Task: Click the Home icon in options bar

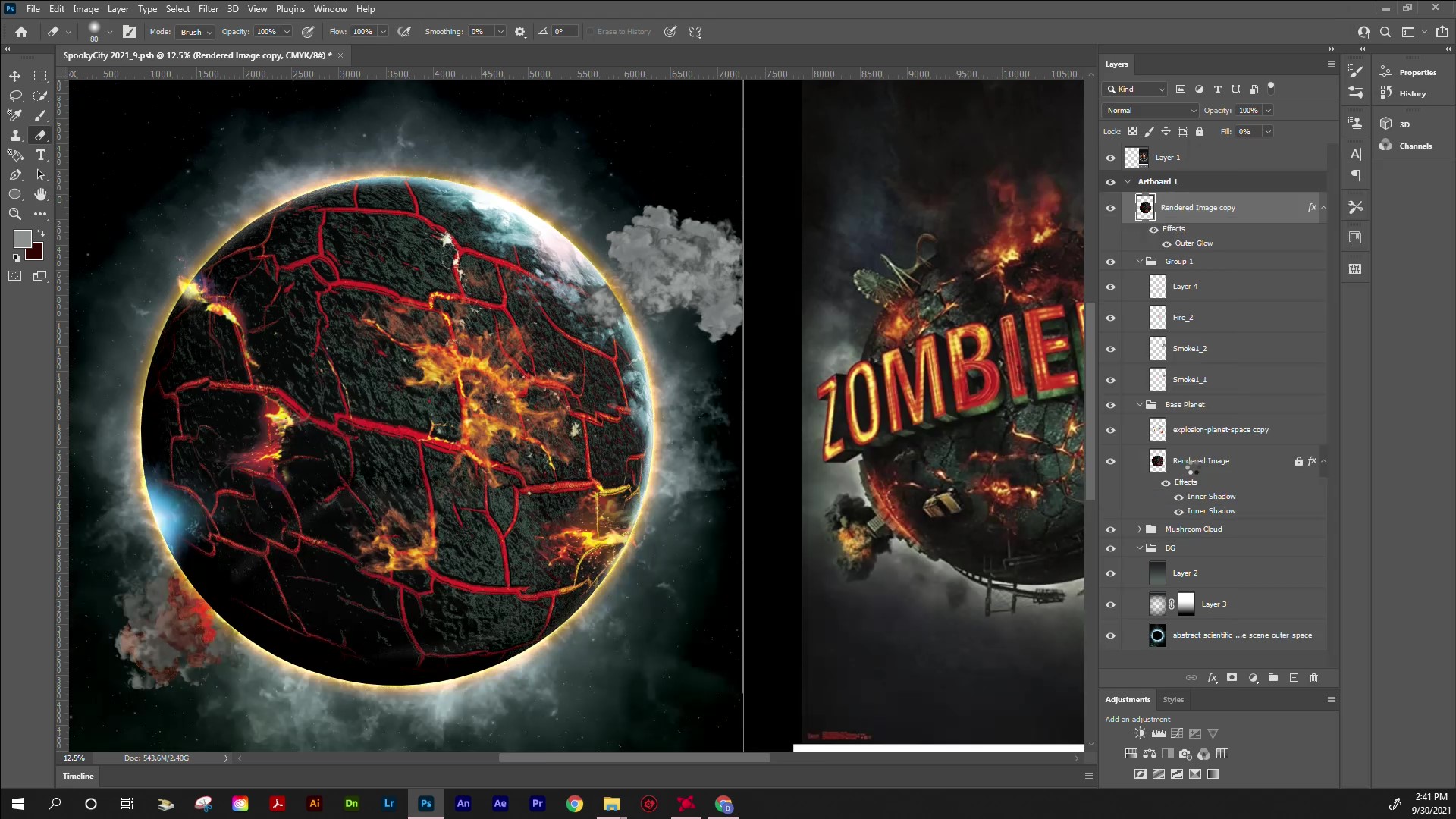Action: click(21, 32)
